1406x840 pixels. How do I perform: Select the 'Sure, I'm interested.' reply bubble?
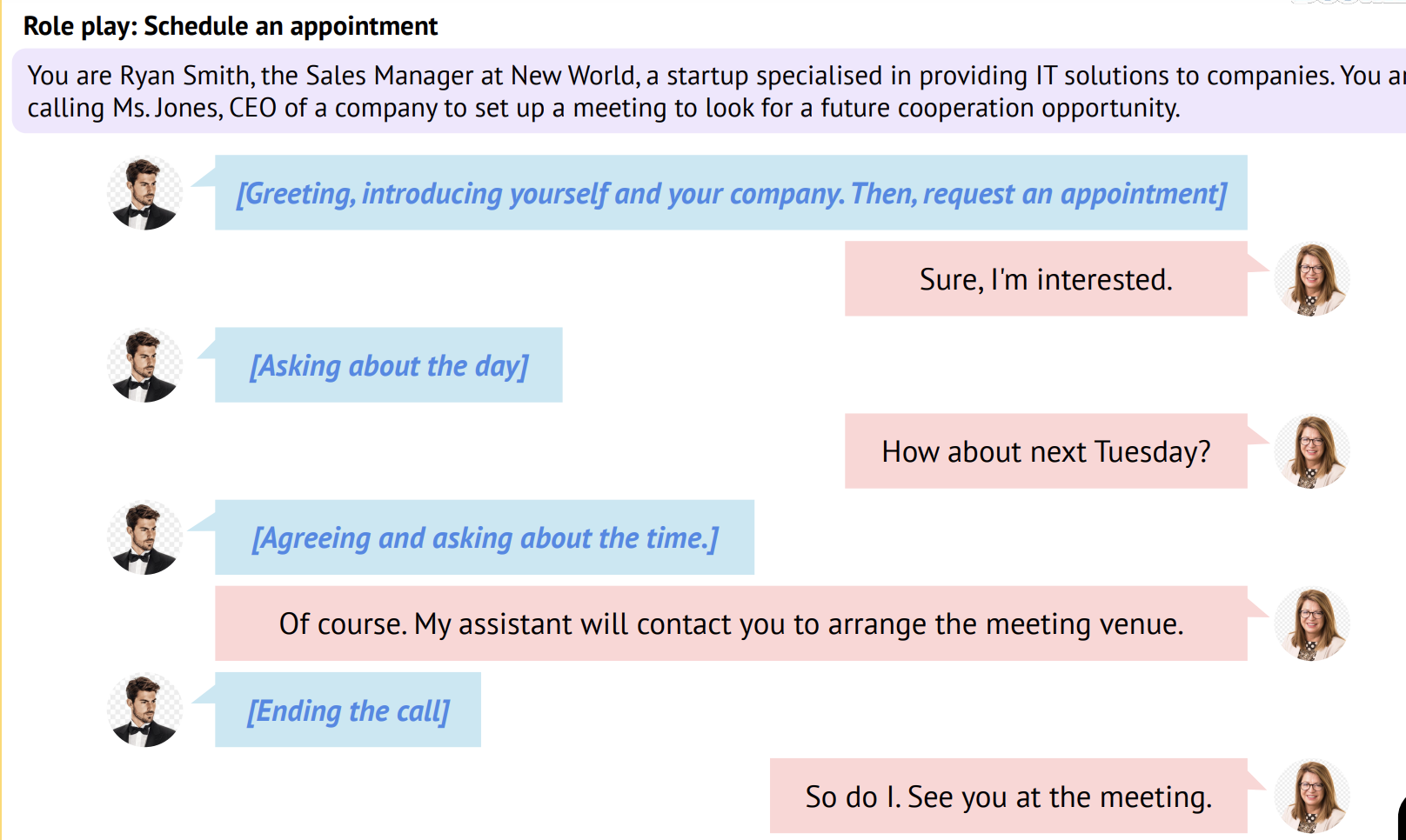1046,279
